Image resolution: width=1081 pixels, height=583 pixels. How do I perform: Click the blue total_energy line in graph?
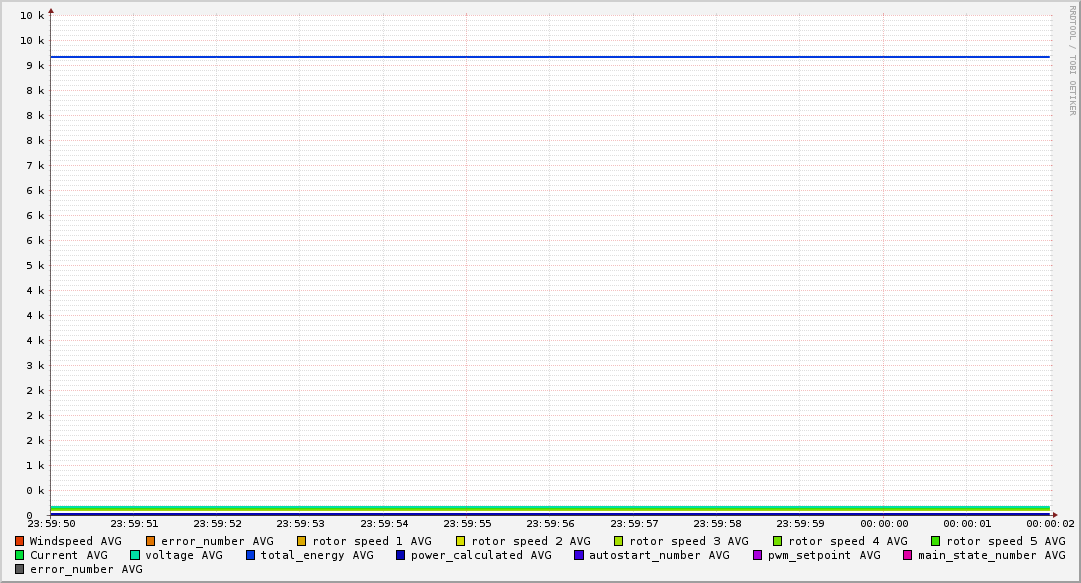coord(550,57)
